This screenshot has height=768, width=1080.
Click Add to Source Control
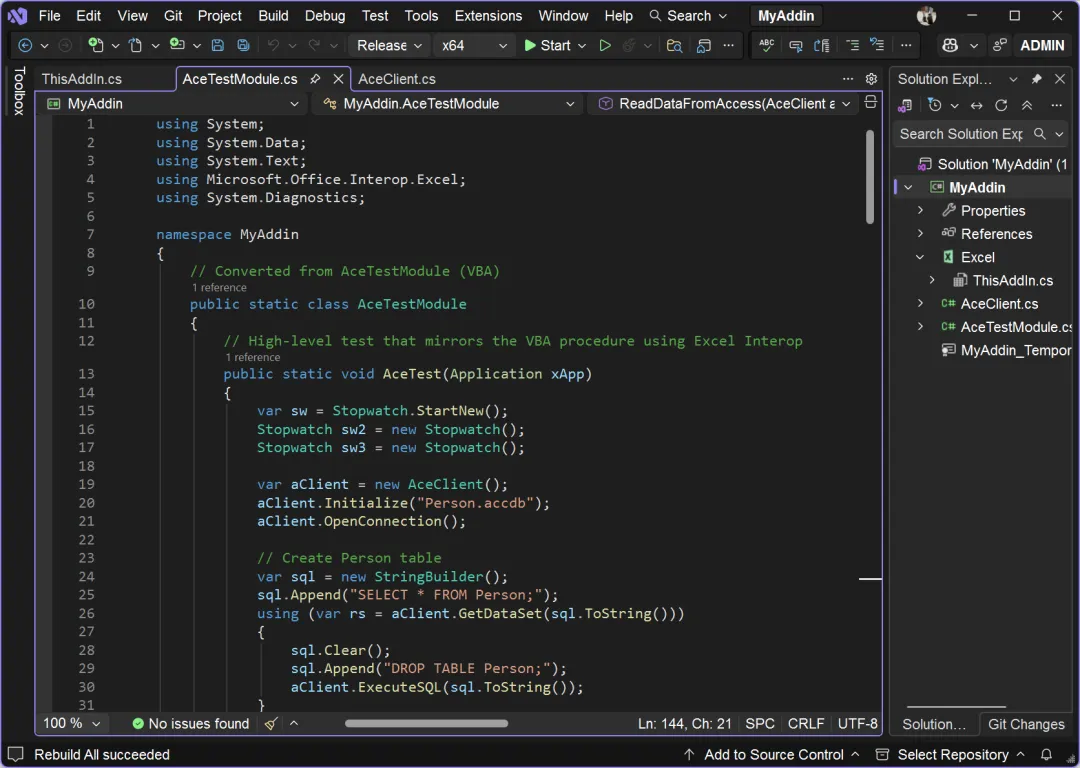click(x=773, y=755)
